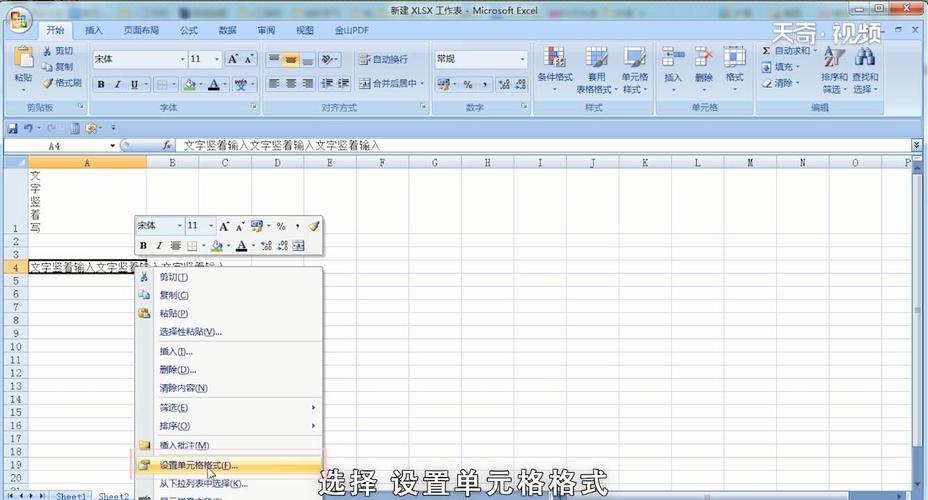
Task: Click the grow font size ribbon button
Action: point(233,59)
